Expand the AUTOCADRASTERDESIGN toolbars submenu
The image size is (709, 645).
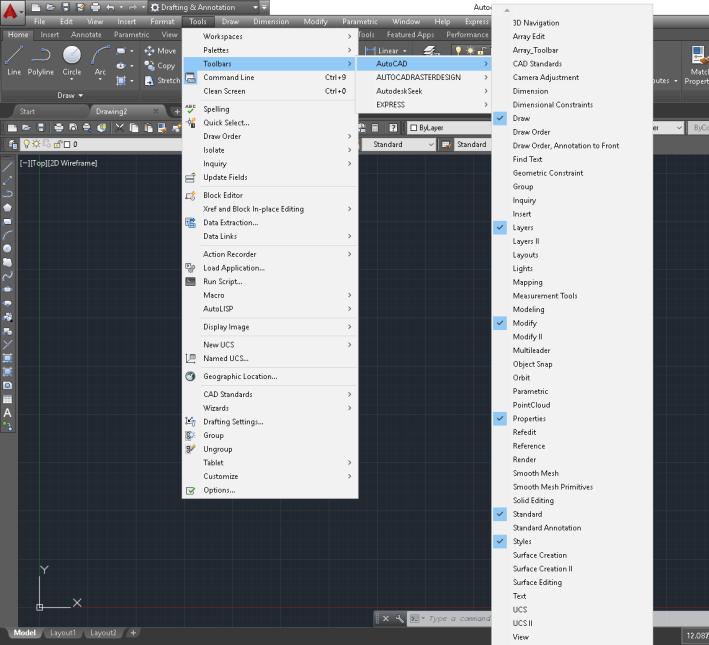(424, 77)
